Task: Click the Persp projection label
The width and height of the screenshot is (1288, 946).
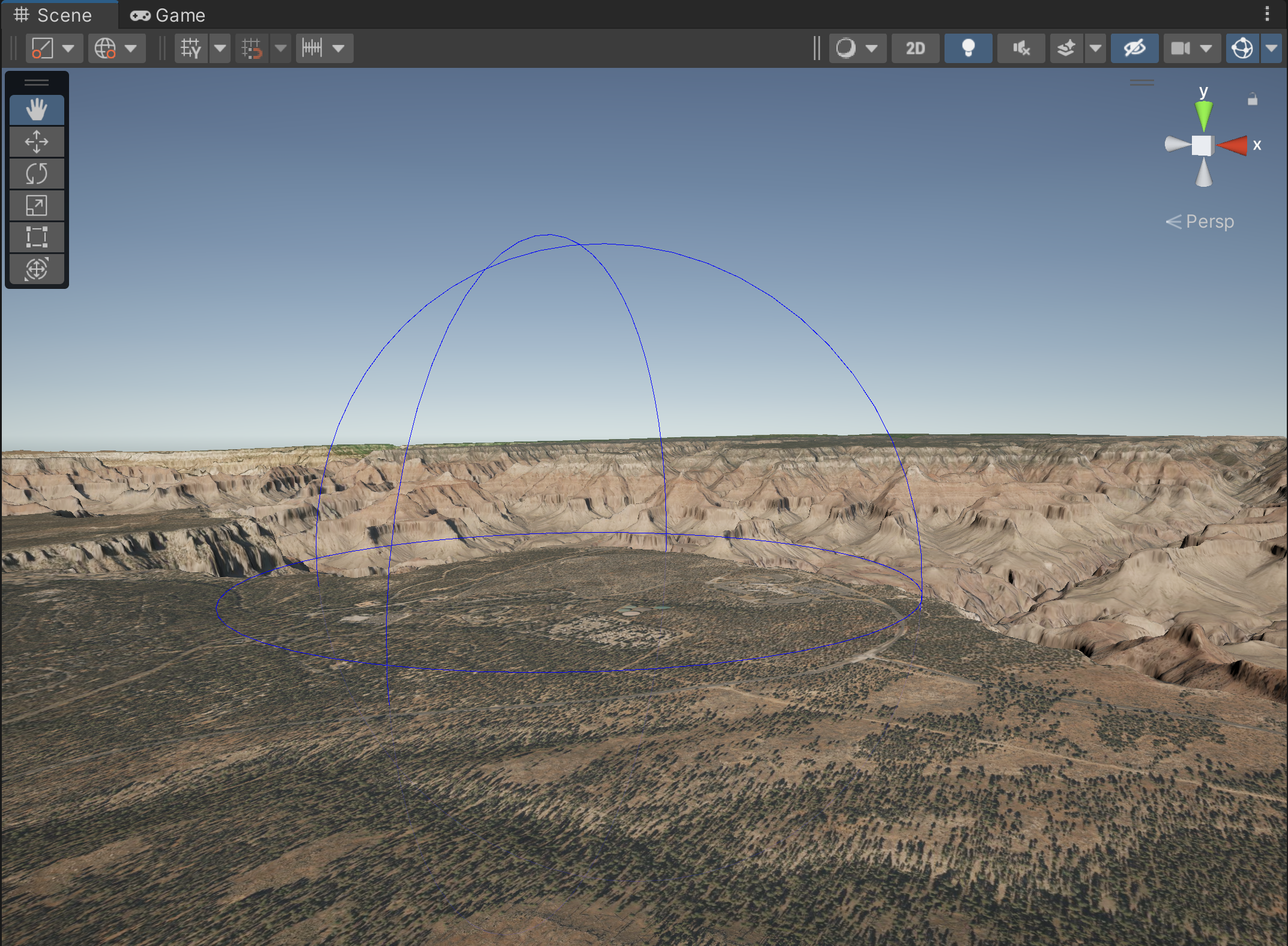Action: 1209,222
